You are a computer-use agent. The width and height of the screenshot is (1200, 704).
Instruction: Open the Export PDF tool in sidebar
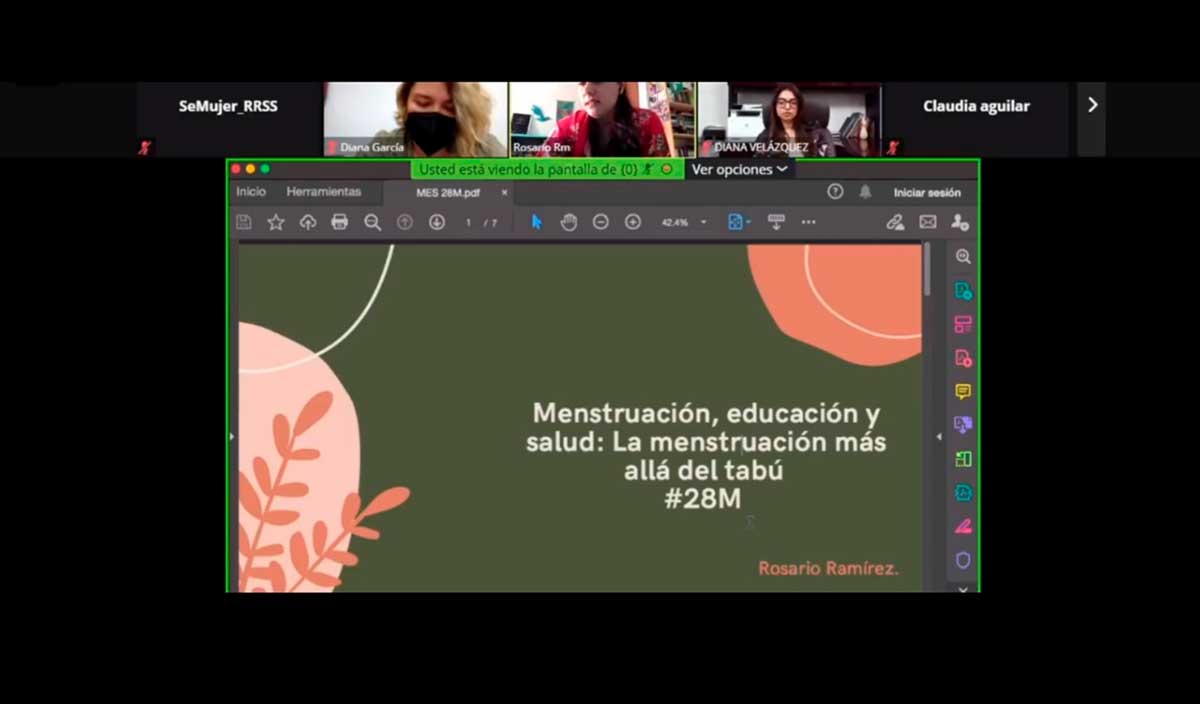point(963,291)
